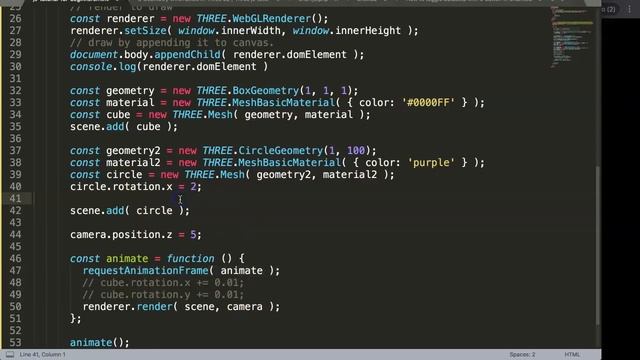The width and height of the screenshot is (640, 360).
Task: Click the number '100' on line 37
Action: coord(356,151)
